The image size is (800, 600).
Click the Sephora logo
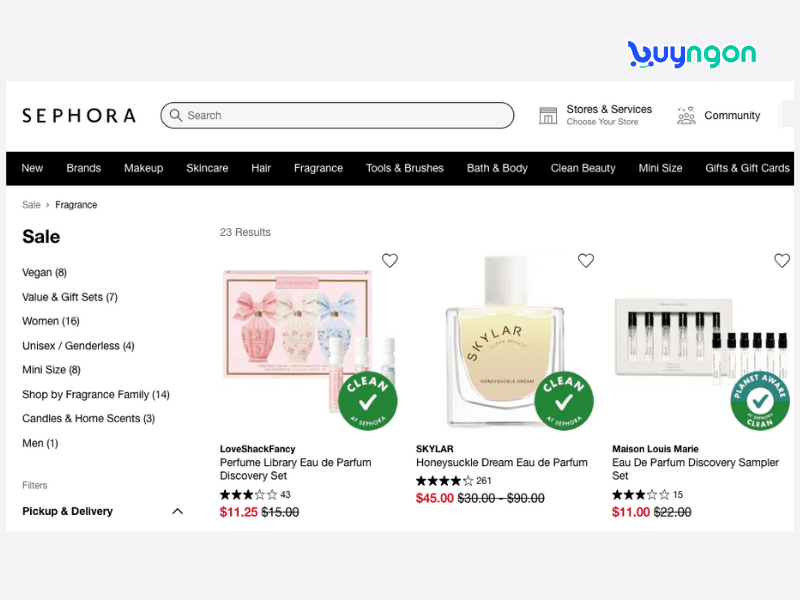79,115
